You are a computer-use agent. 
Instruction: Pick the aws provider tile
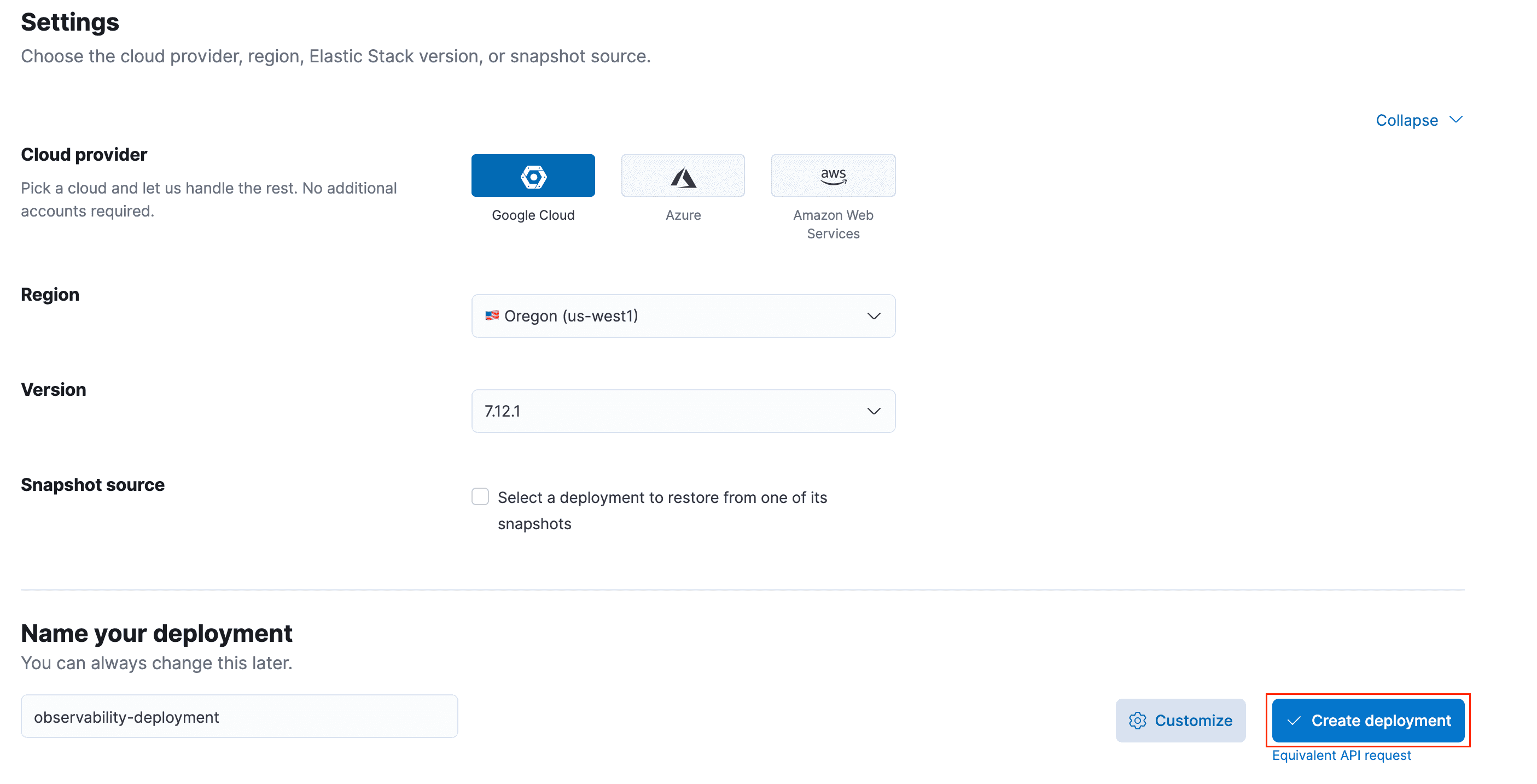tap(833, 176)
